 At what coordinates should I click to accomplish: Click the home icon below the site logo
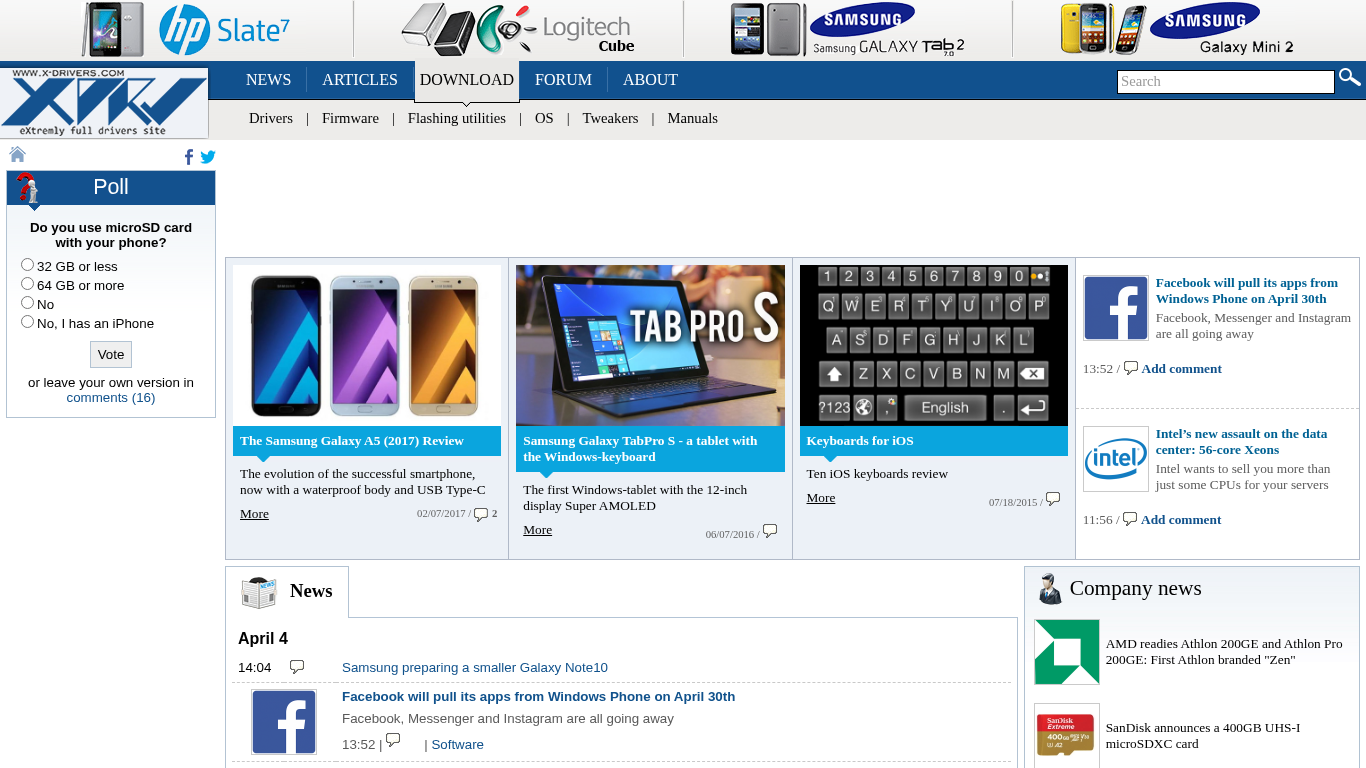pos(17,154)
